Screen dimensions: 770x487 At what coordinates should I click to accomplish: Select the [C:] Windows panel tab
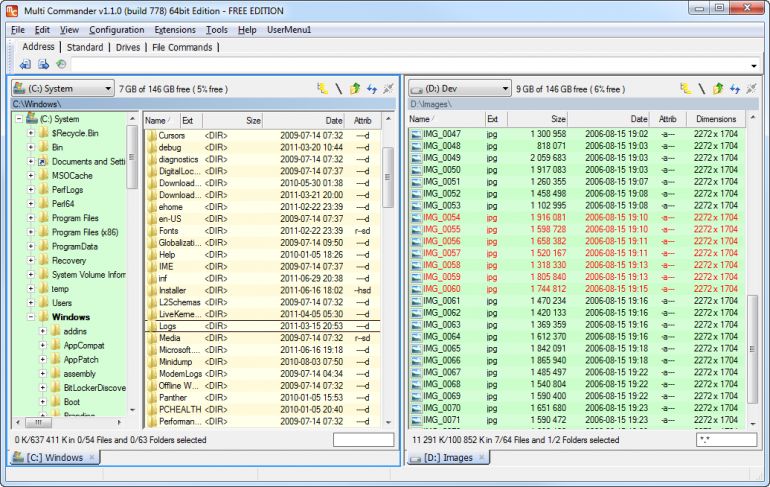point(55,457)
